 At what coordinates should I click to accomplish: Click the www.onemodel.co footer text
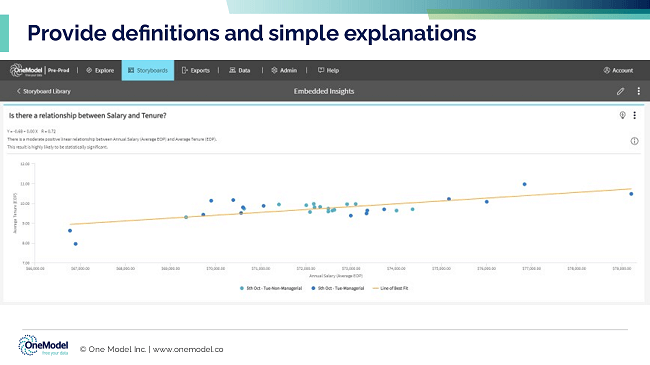tap(188, 349)
